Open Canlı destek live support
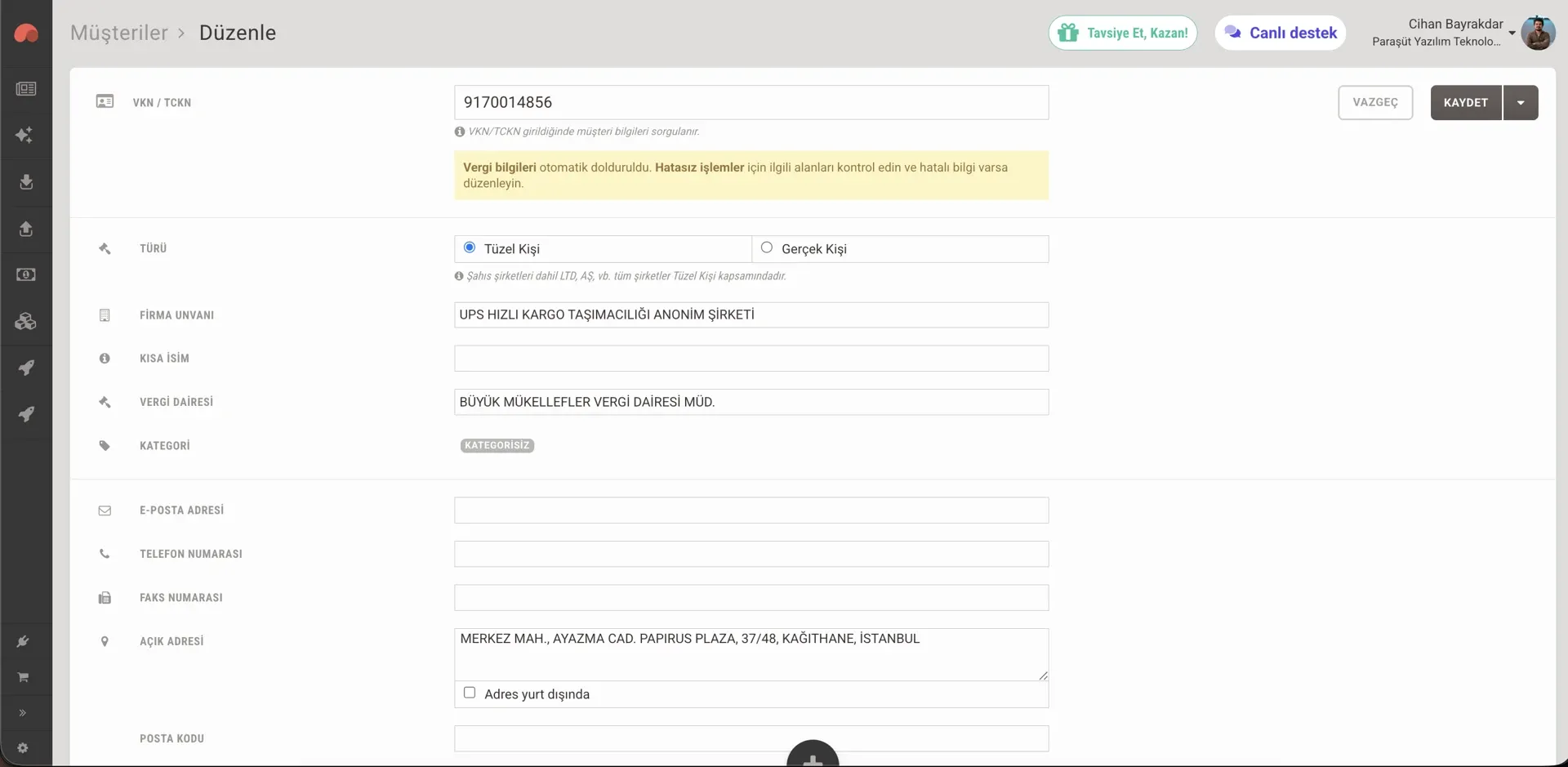Image resolution: width=1568 pixels, height=767 pixels. click(1281, 33)
